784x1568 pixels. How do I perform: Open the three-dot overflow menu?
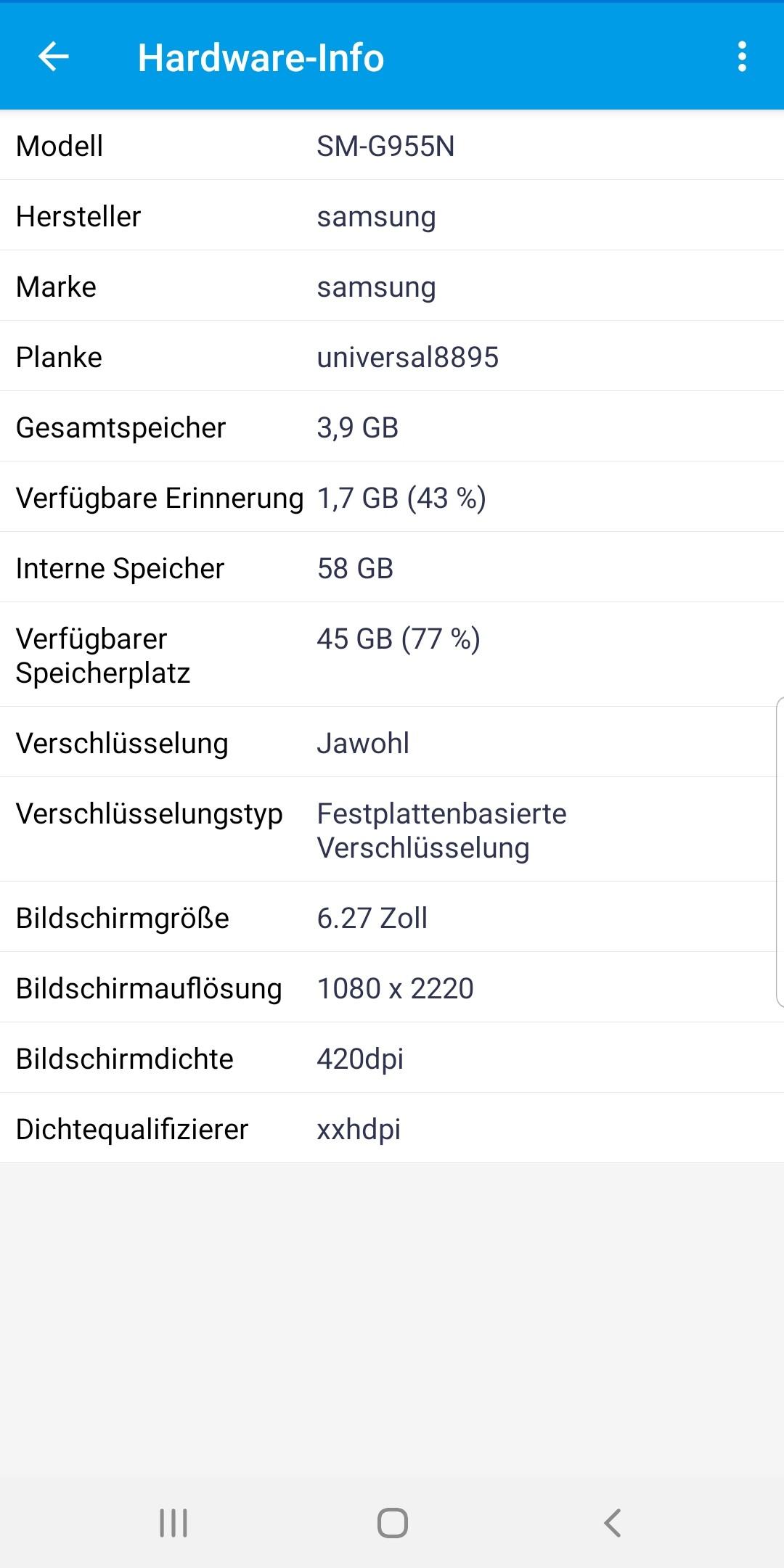tap(742, 57)
